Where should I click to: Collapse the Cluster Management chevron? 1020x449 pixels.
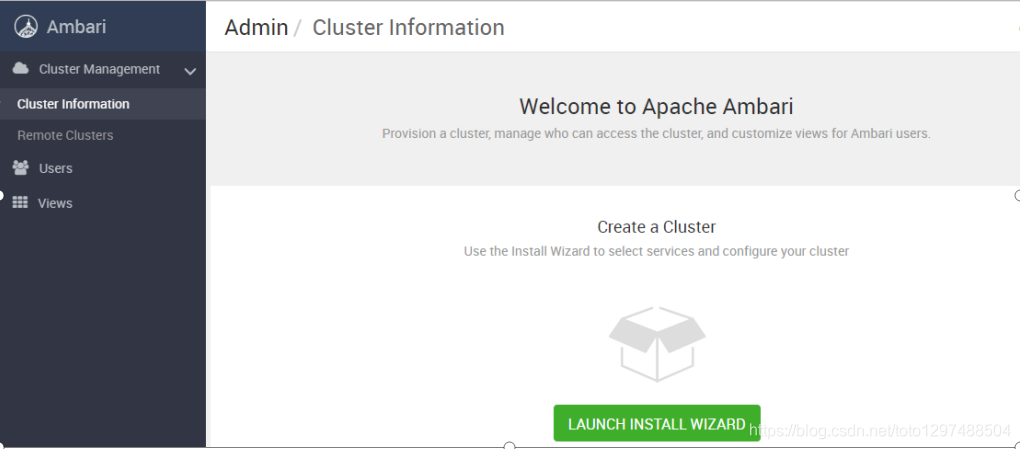pyautogui.click(x=190, y=71)
